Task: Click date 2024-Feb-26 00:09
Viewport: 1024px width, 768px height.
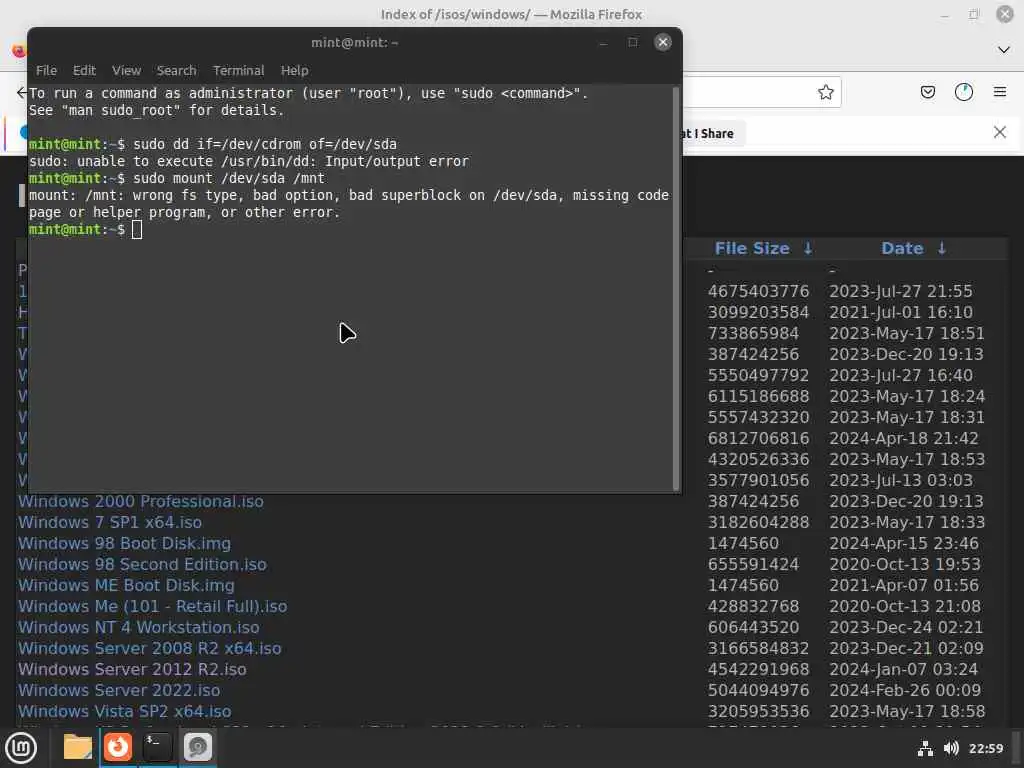Action: (x=904, y=690)
